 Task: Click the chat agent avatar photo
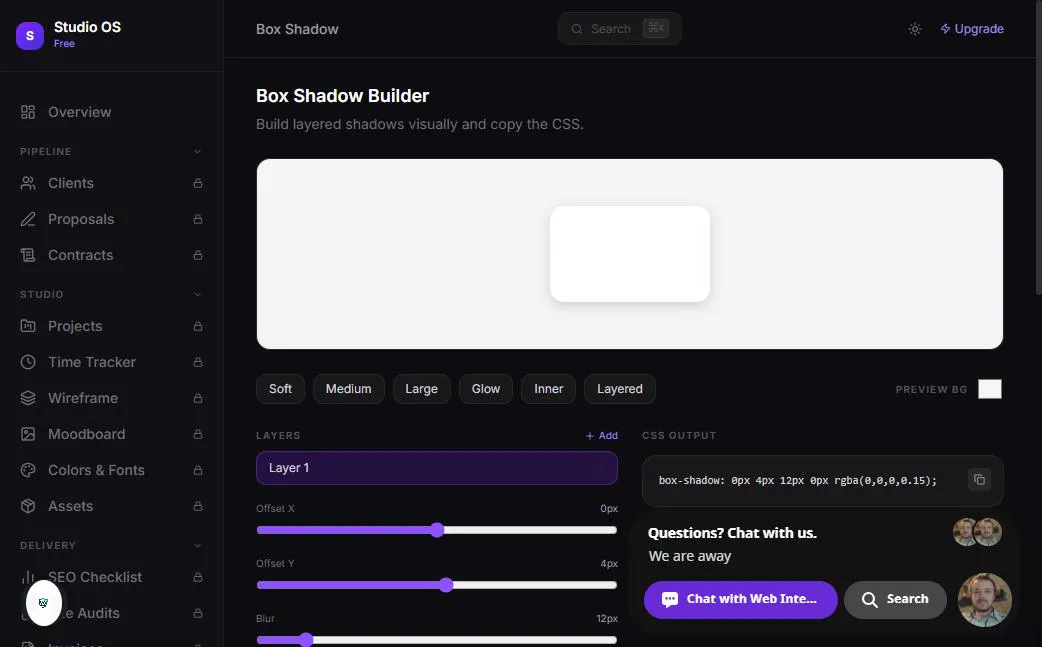[984, 600]
